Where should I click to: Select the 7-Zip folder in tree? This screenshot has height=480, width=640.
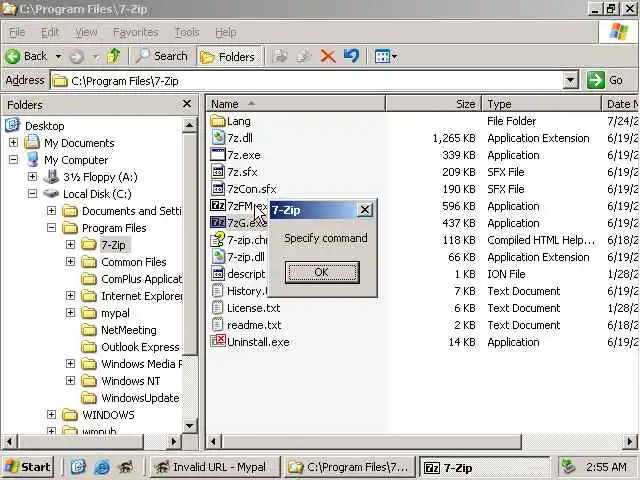tap(113, 245)
